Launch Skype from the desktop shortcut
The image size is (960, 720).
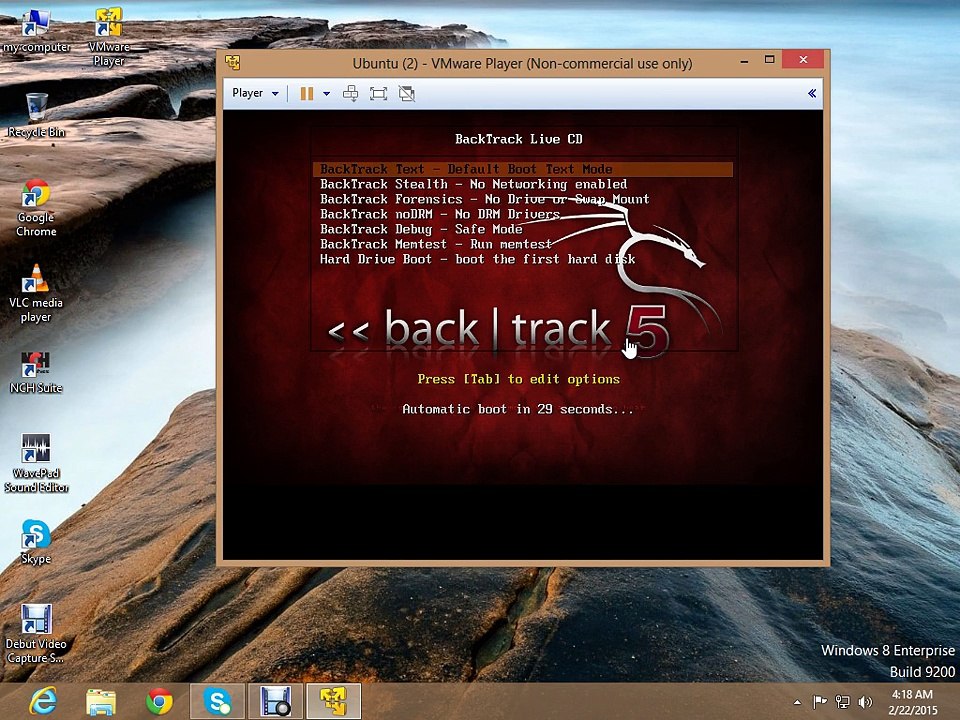tap(36, 542)
